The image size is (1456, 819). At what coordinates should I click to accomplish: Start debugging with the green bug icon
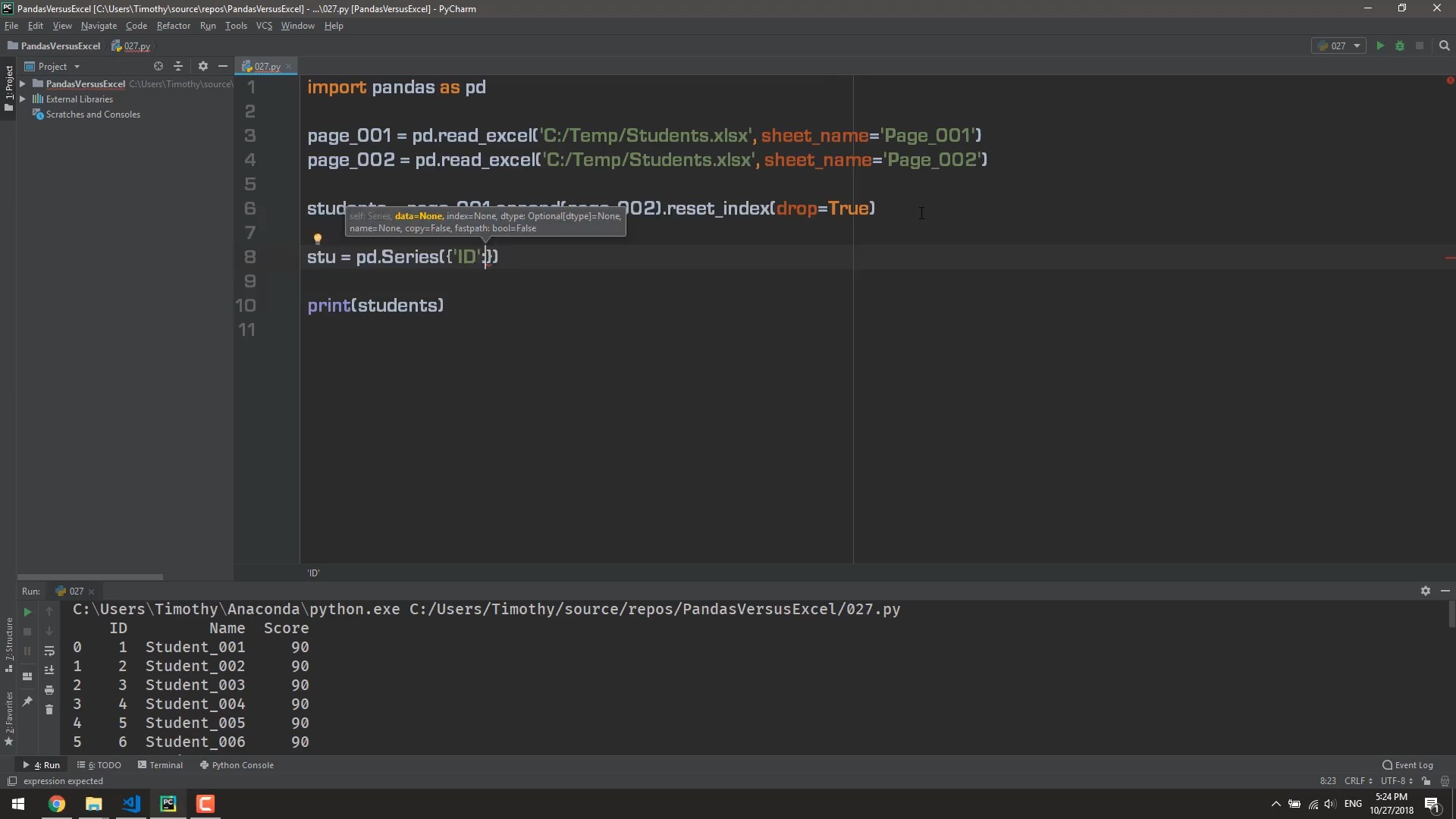pos(1400,45)
